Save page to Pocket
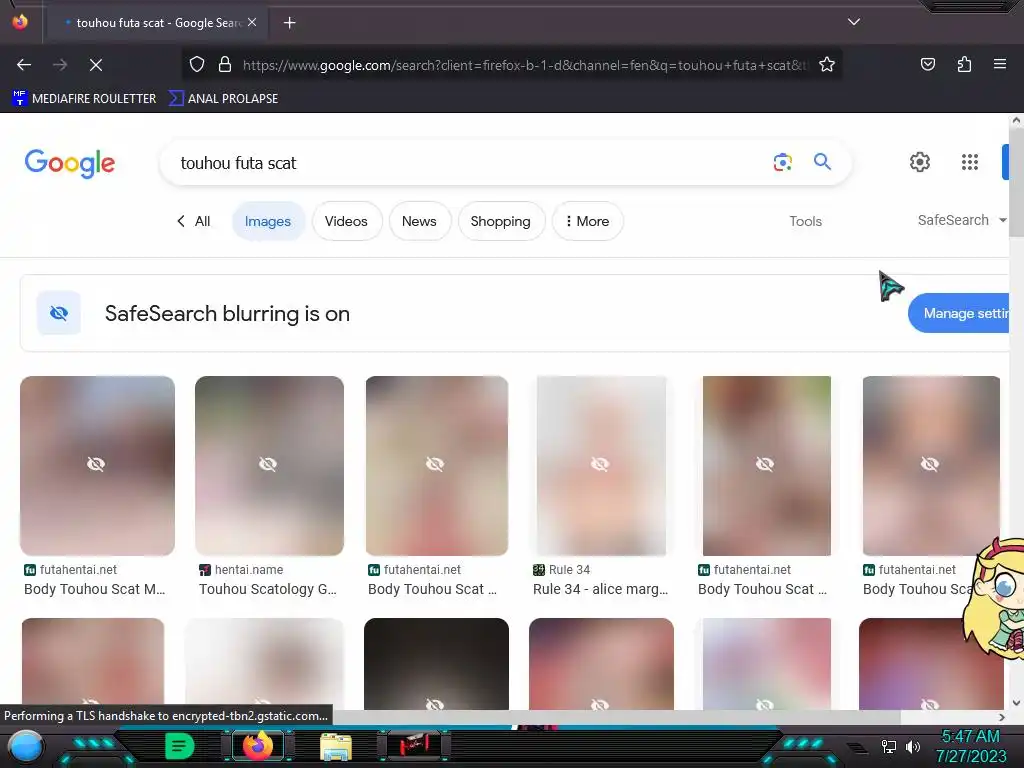1024x768 pixels. tap(928, 64)
